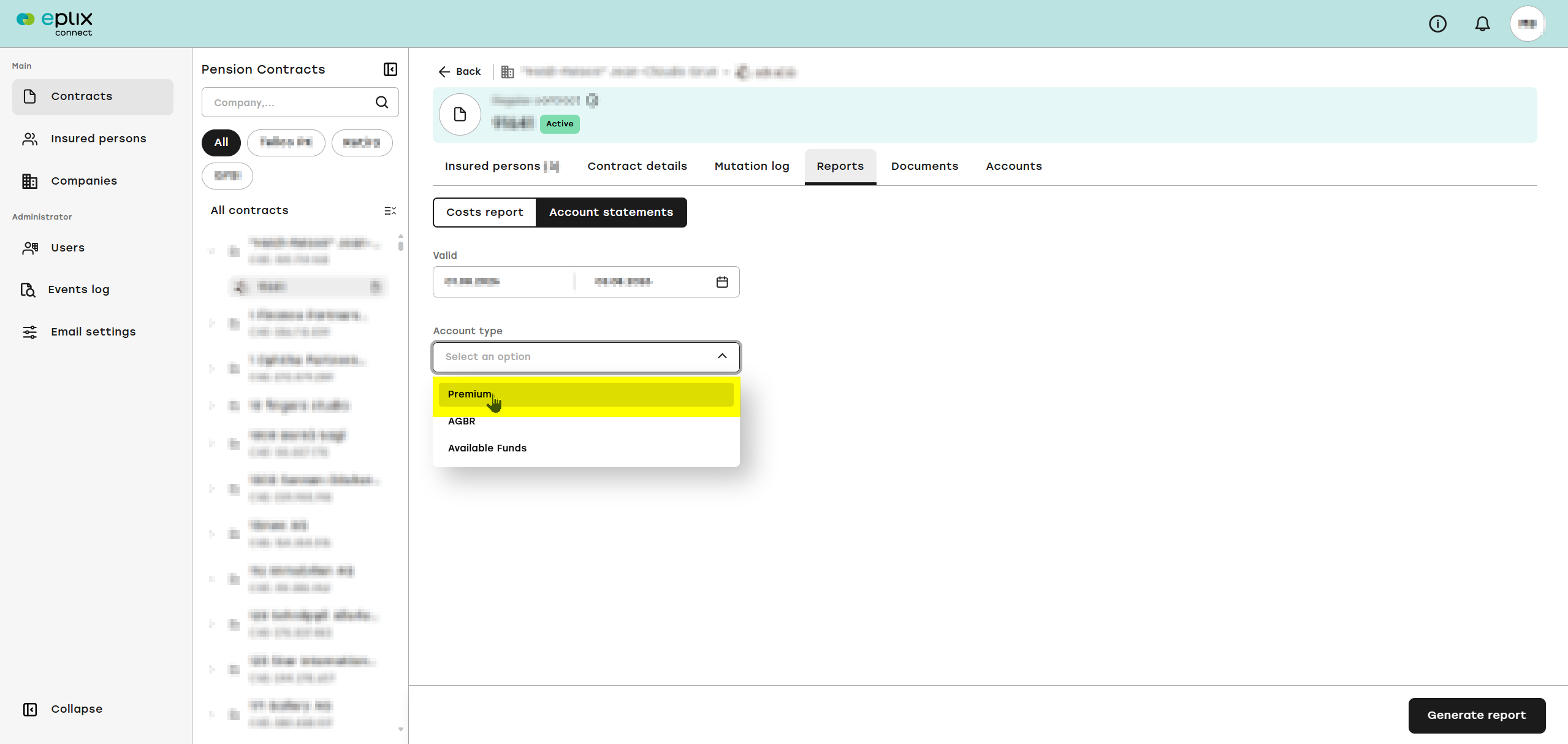Open user profile avatar menu

(1527, 24)
